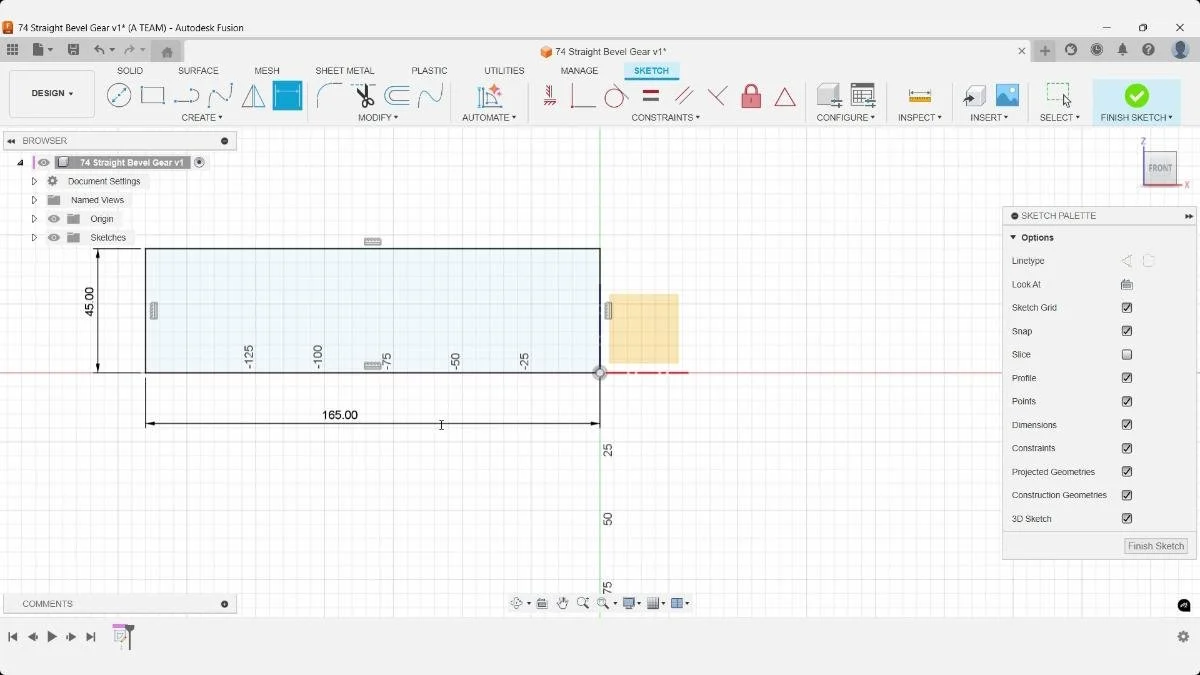The width and height of the screenshot is (1200, 675).
Task: Toggle the Snap checkbox
Action: click(x=1127, y=331)
